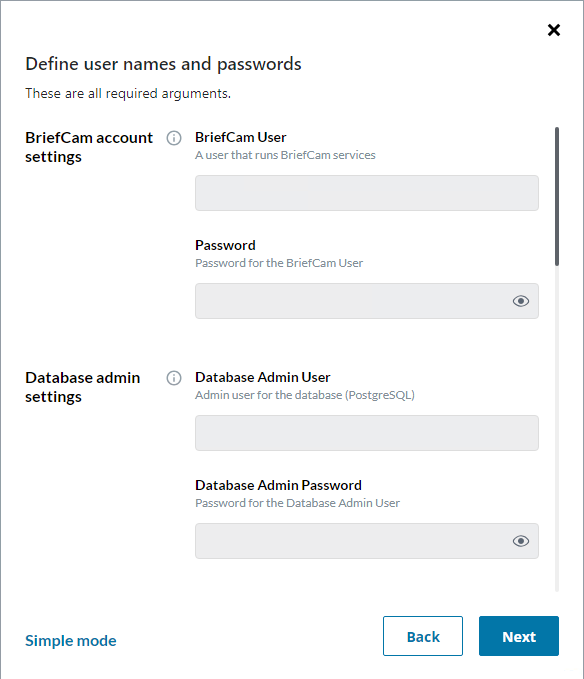584x679 pixels.
Task: Switch to Simple mode
Action: (71, 640)
